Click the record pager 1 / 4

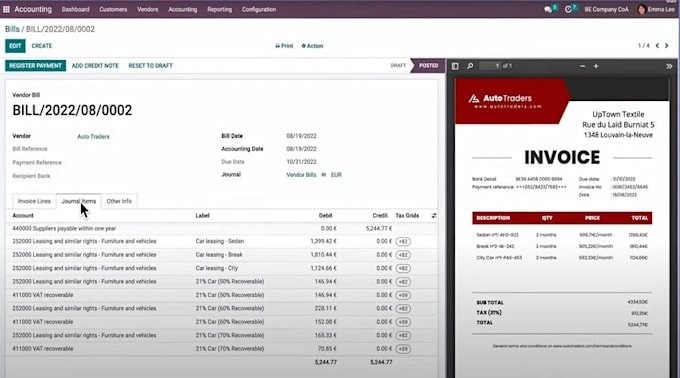pos(644,46)
